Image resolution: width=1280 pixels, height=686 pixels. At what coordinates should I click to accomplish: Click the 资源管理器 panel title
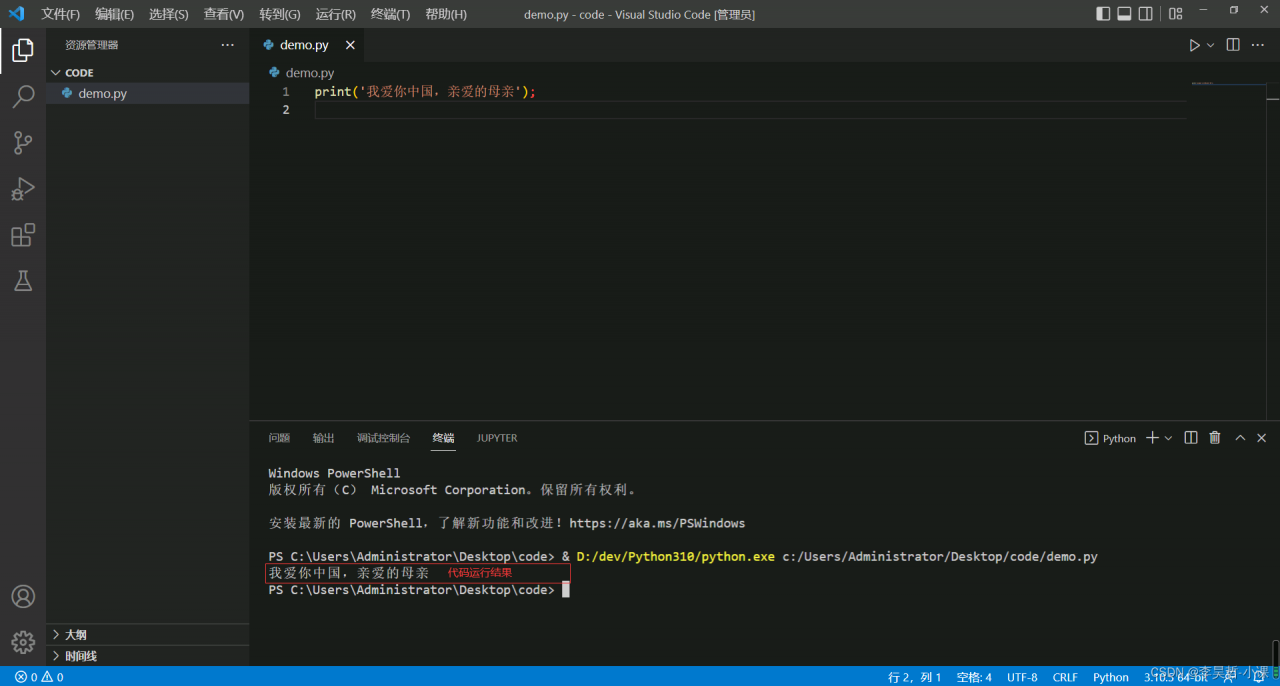(x=92, y=45)
